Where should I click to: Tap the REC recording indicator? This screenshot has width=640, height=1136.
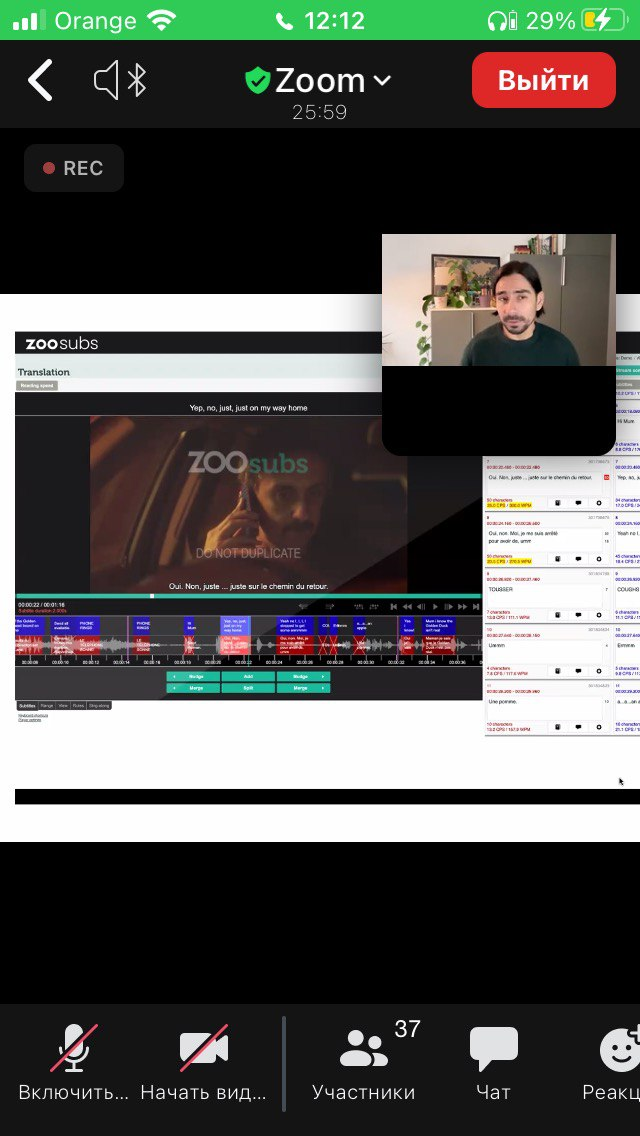[74, 168]
